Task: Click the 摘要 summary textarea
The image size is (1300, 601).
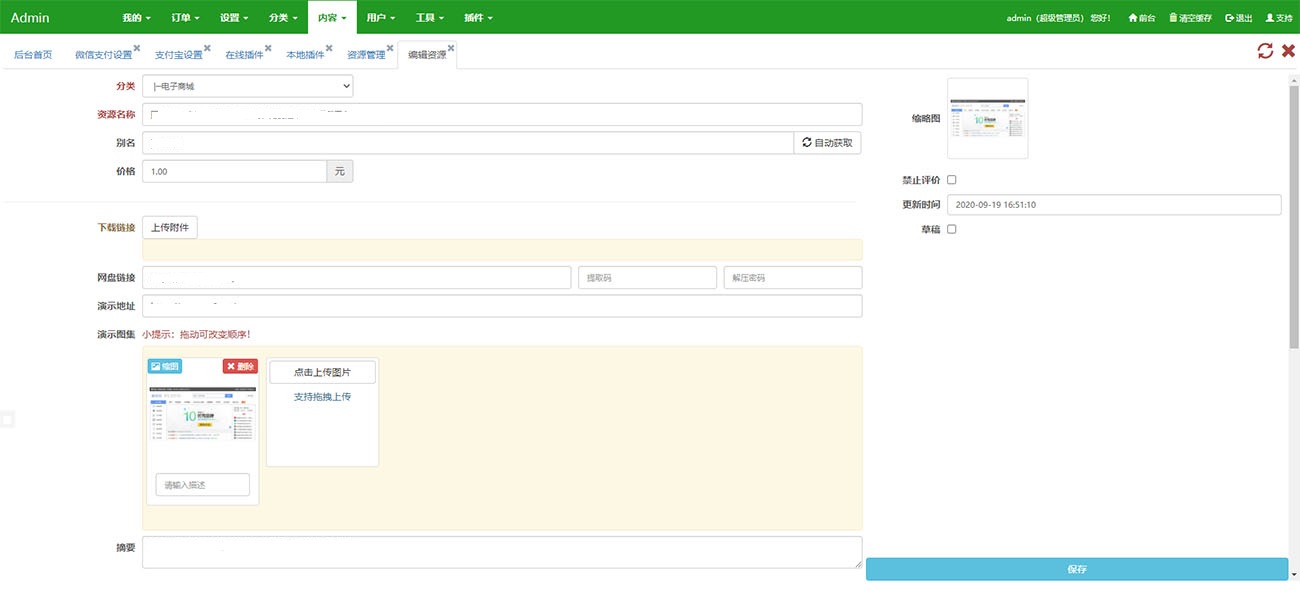Action: (502, 552)
